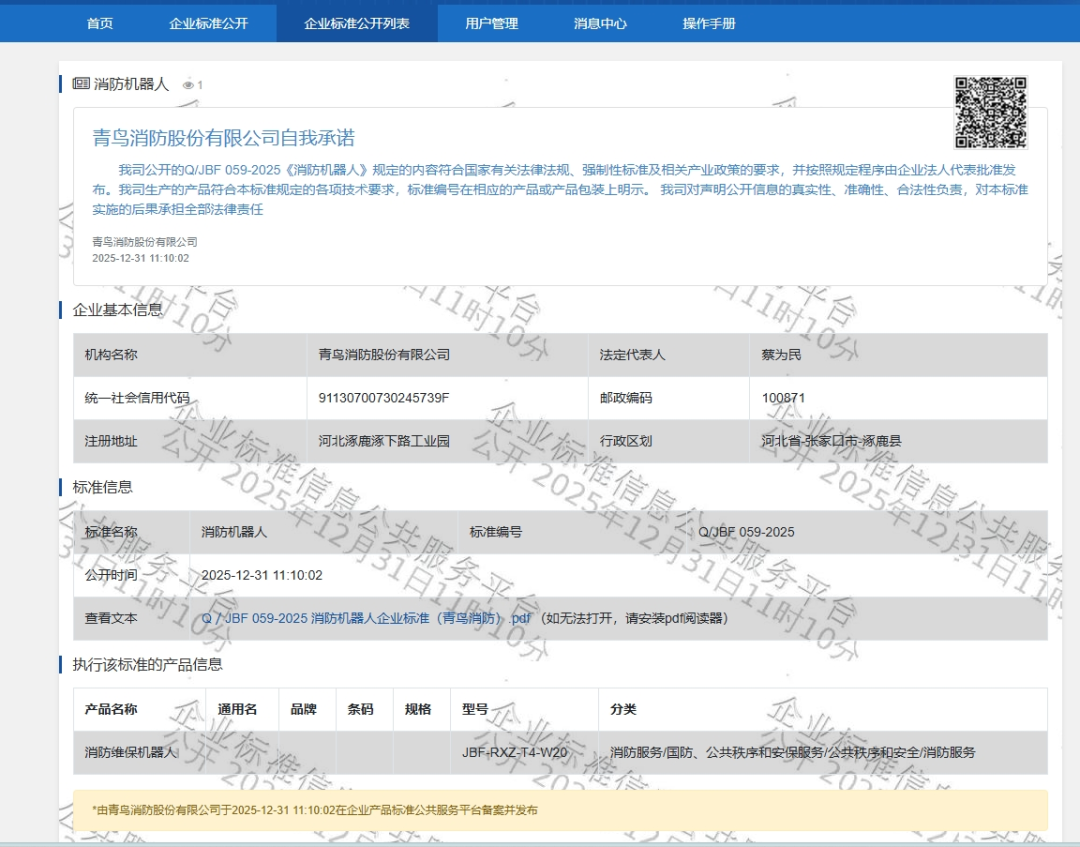Click the 查看文本 label cell
Viewport: 1080px width, 847px height.
click(x=132, y=618)
